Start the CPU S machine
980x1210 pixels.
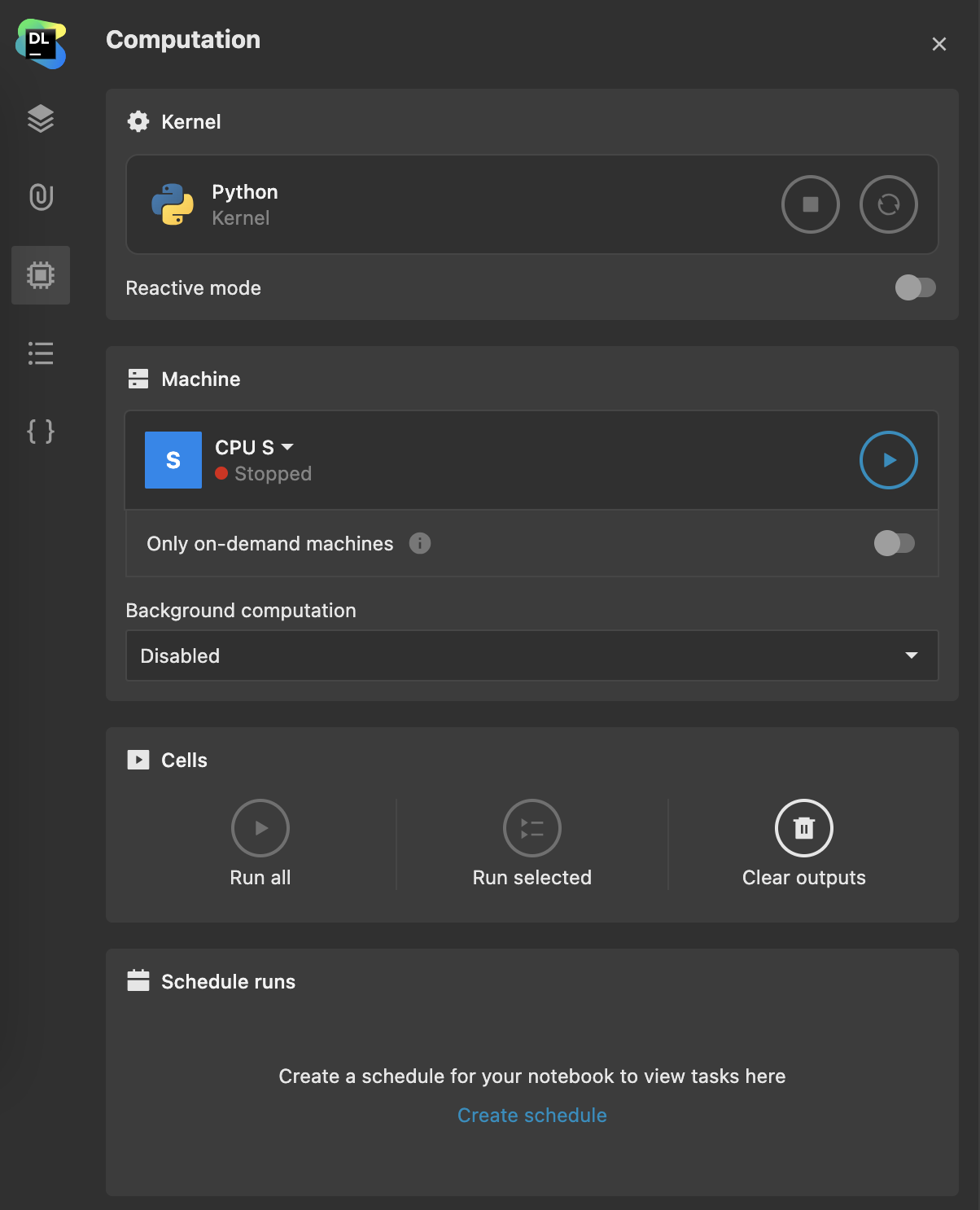[x=888, y=460]
